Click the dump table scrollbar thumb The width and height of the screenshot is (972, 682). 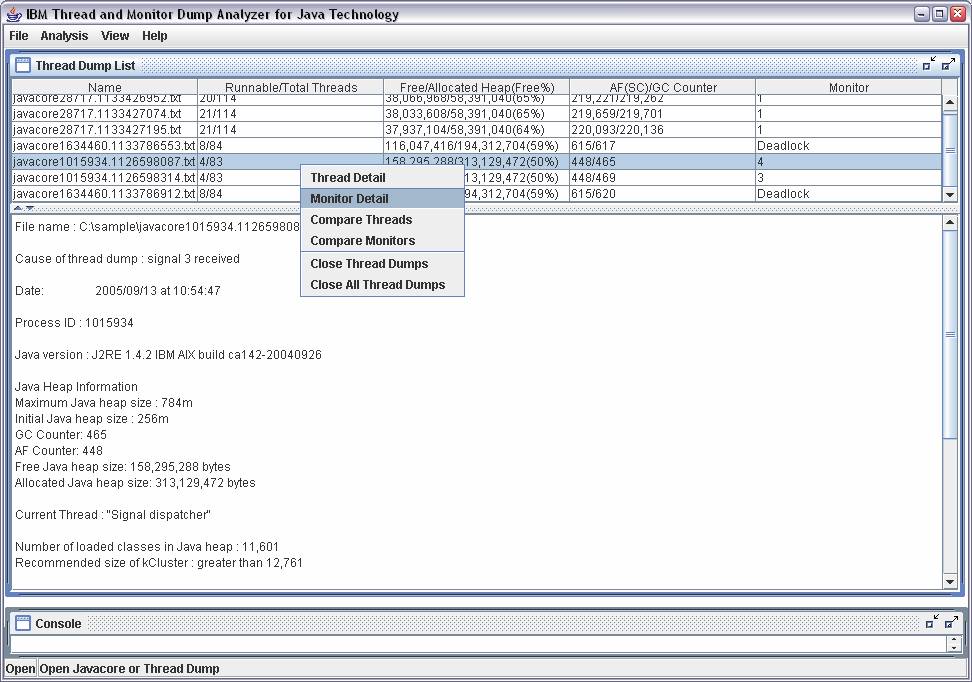coord(950,149)
